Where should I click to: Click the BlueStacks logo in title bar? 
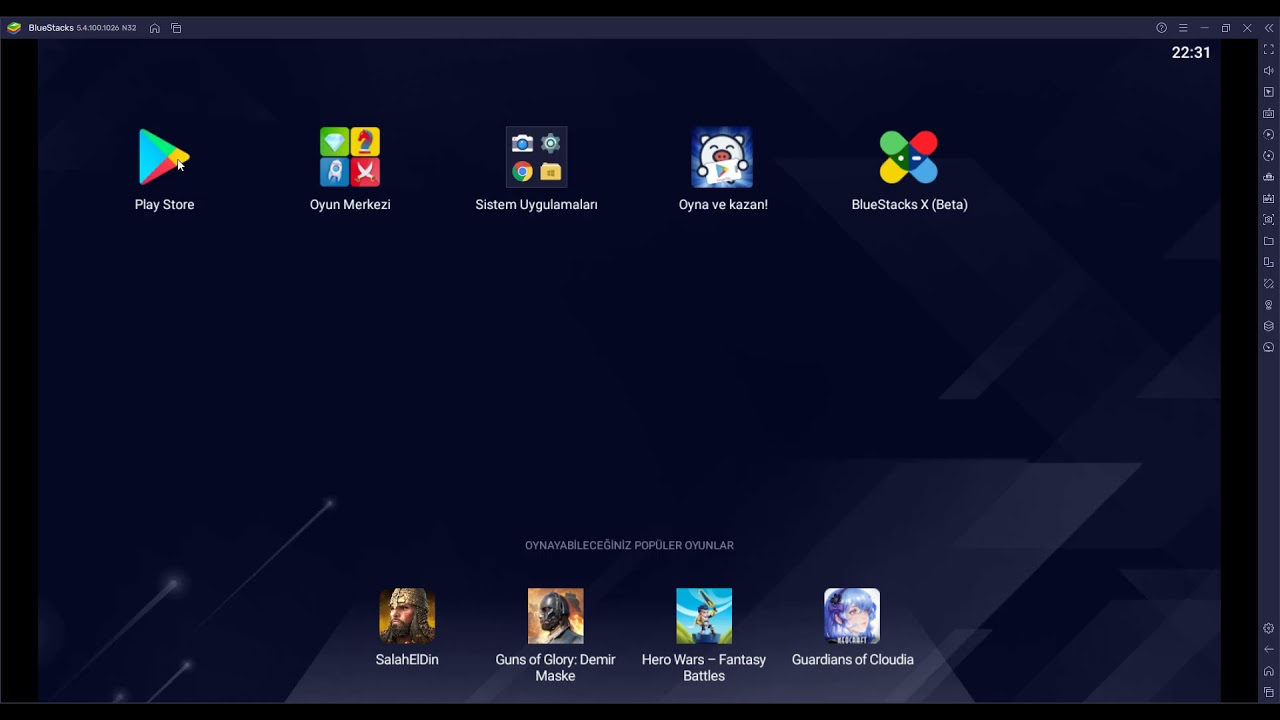click(14, 28)
